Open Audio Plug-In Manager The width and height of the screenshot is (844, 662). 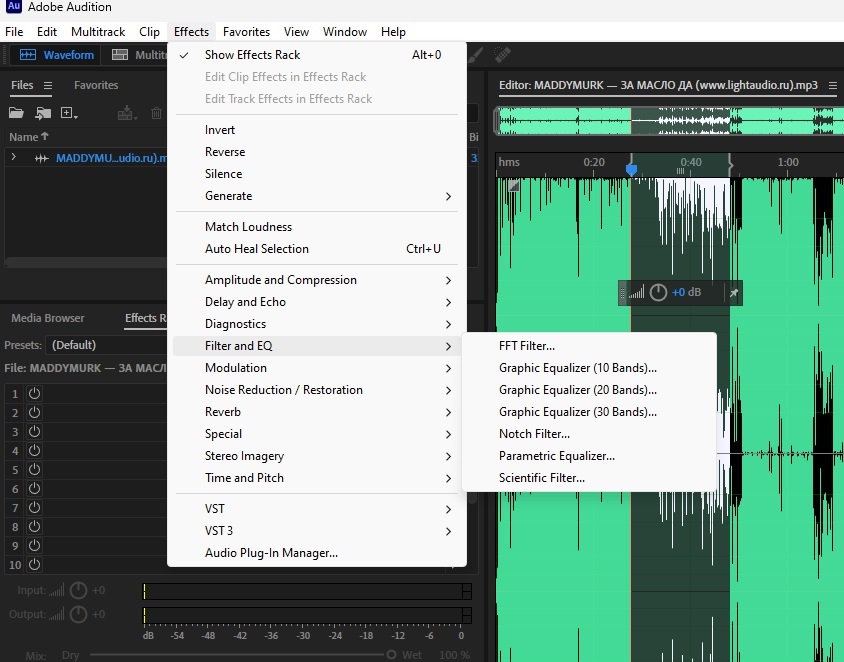(271, 553)
